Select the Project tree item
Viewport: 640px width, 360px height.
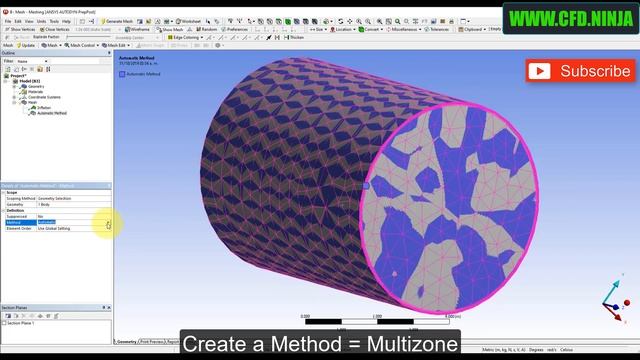18,76
